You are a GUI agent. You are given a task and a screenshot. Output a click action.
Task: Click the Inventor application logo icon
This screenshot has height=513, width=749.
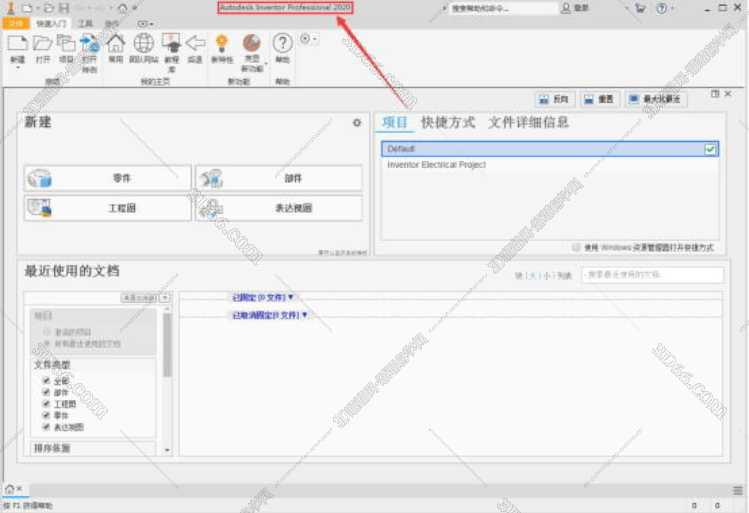coord(11,8)
